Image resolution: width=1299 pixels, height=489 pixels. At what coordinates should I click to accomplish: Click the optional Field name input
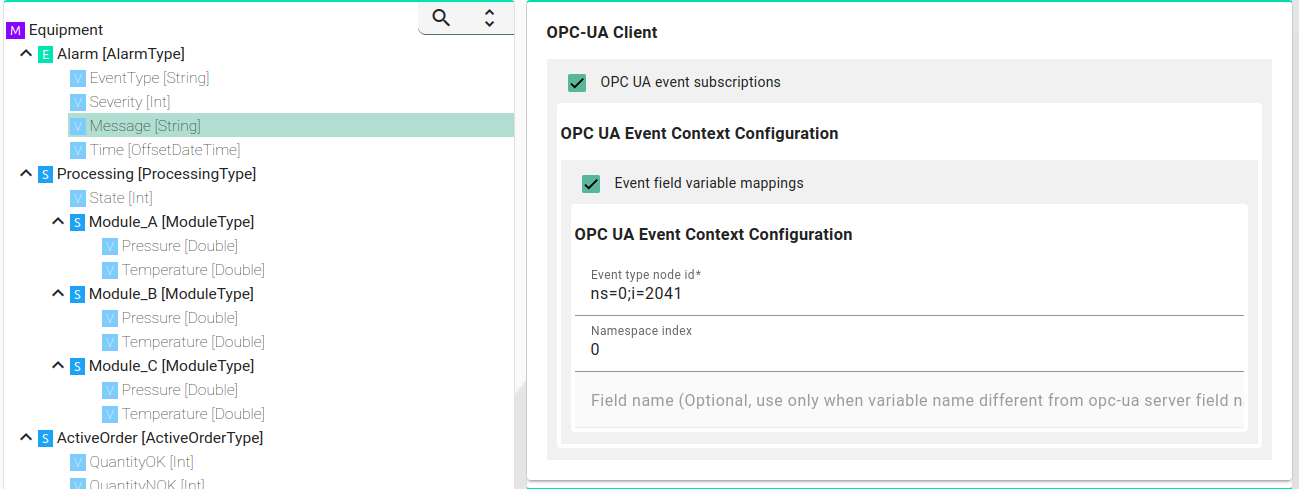(909, 400)
